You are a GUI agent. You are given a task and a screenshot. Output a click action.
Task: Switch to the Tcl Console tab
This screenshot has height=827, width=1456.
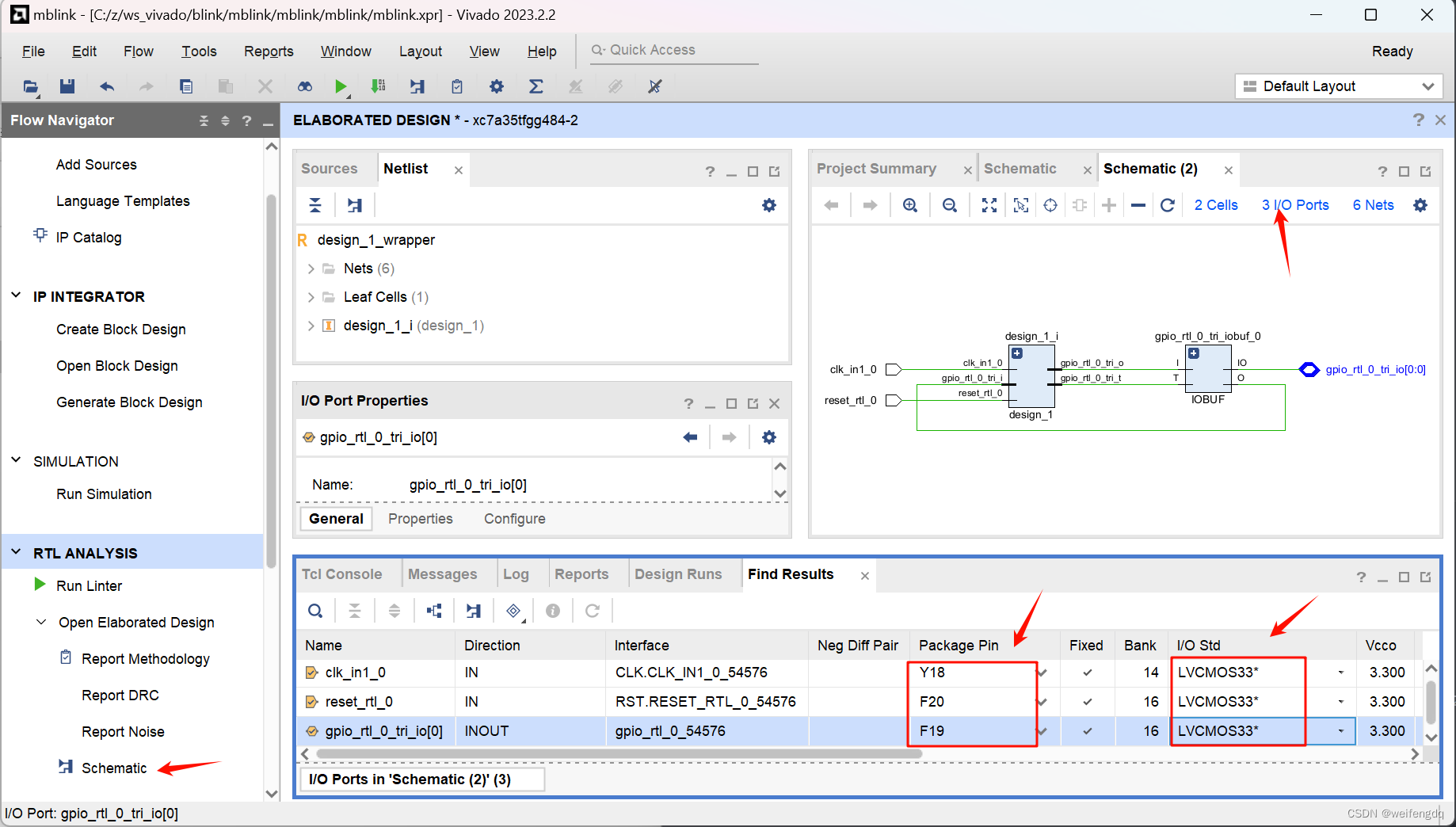click(341, 574)
